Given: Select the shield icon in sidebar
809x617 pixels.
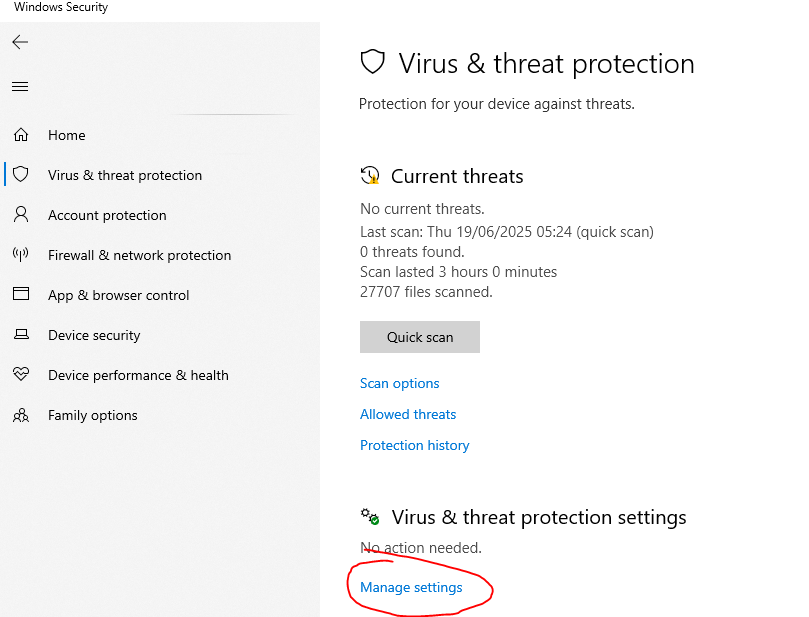Looking at the screenshot, I should (21, 175).
